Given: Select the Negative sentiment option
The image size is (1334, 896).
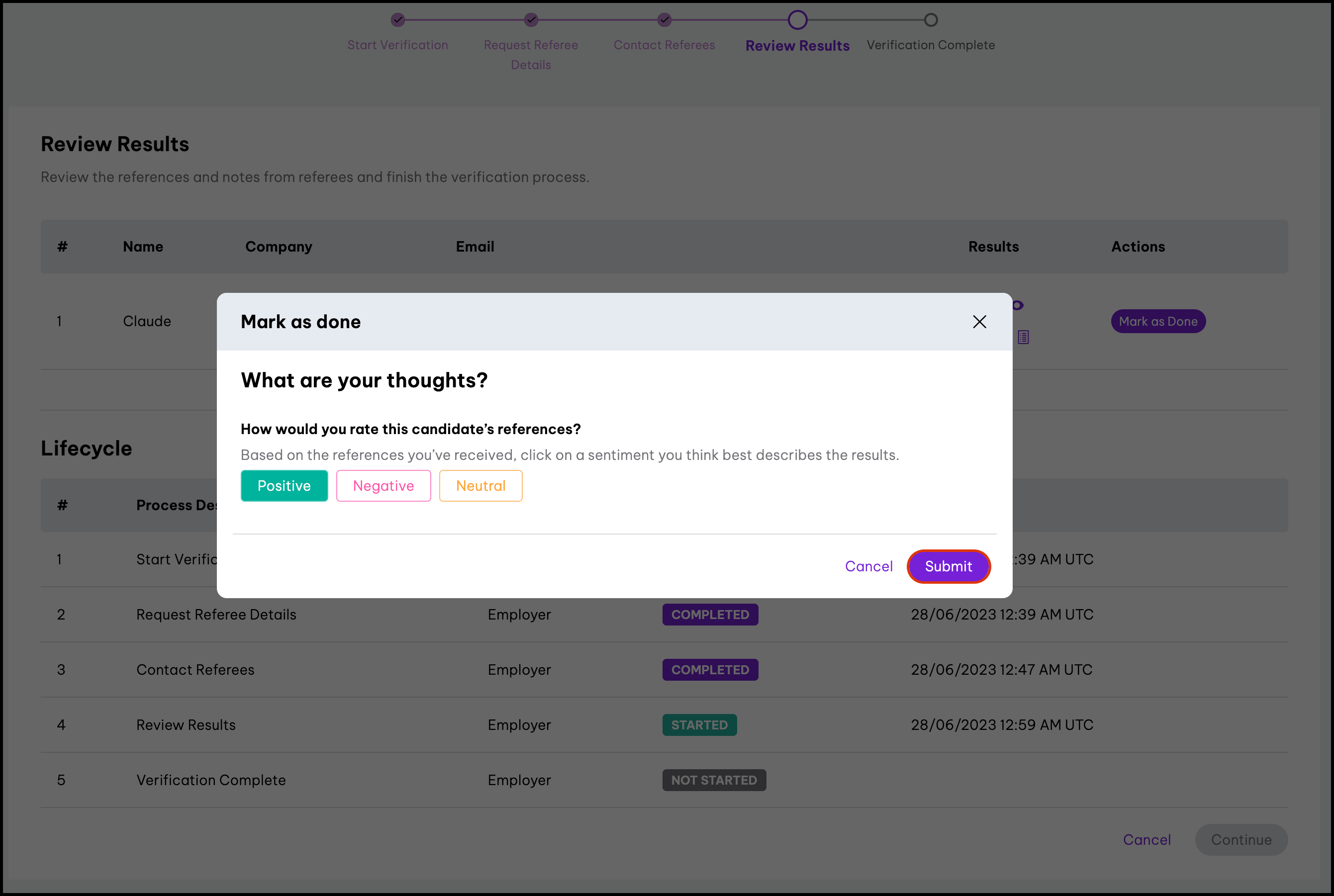Looking at the screenshot, I should pyautogui.click(x=383, y=486).
